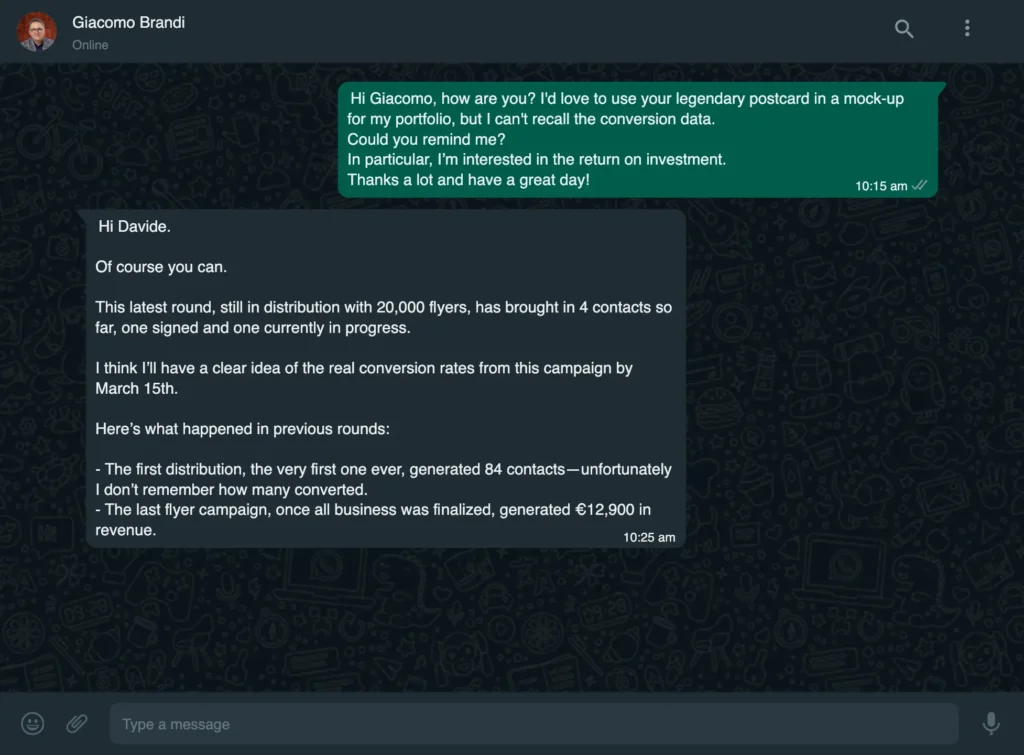Click the Online status text
Screen dimensions: 1024x755
pos(90,45)
